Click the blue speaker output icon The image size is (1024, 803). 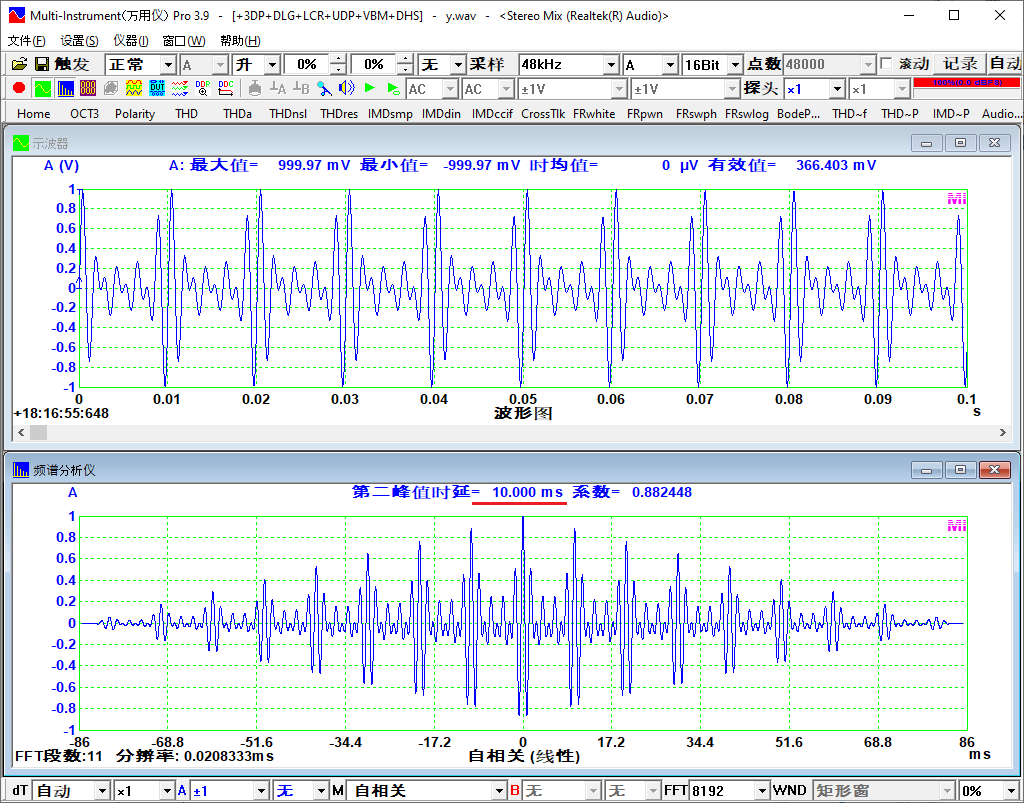click(347, 87)
